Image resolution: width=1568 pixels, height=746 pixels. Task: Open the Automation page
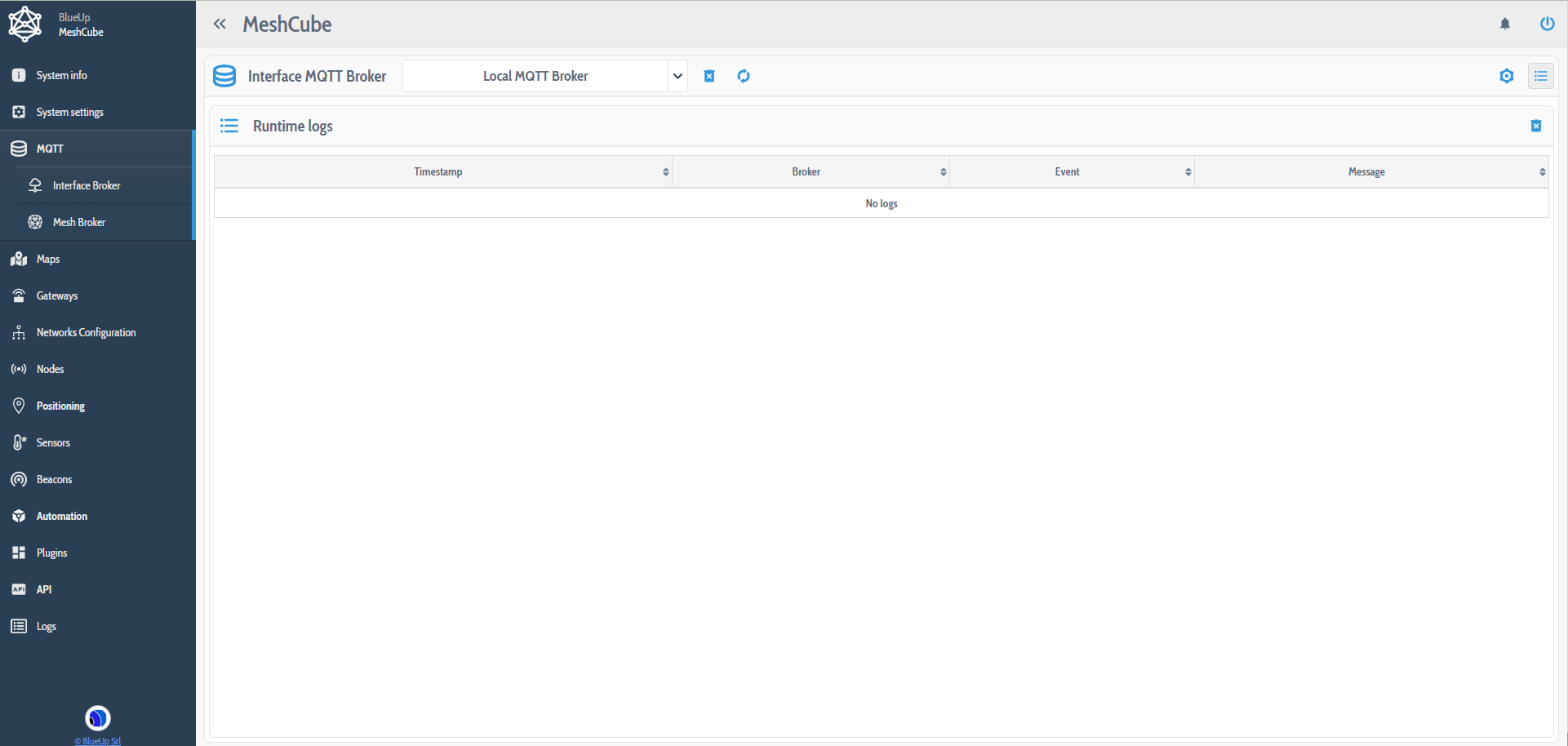61,515
